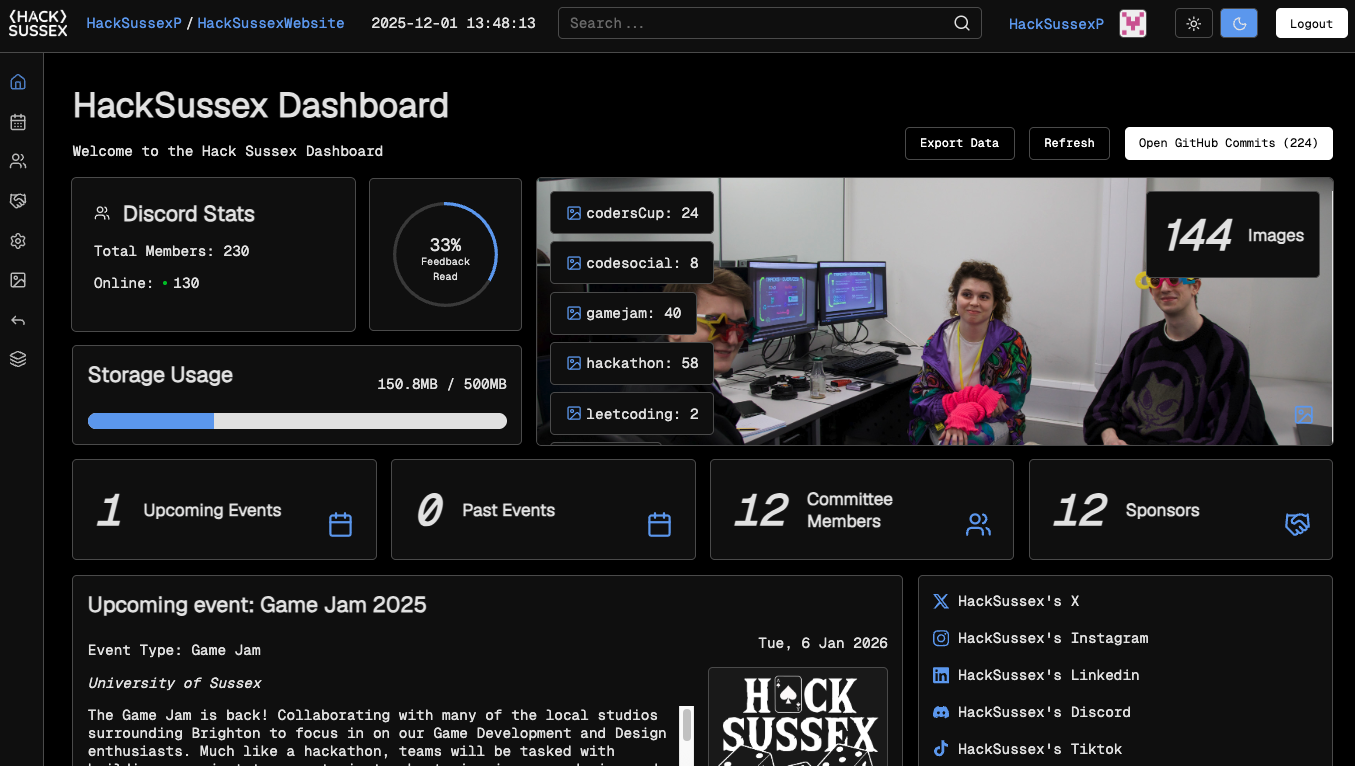Click the back arrow icon in the sidebar
This screenshot has height=766, width=1355.
point(17,319)
